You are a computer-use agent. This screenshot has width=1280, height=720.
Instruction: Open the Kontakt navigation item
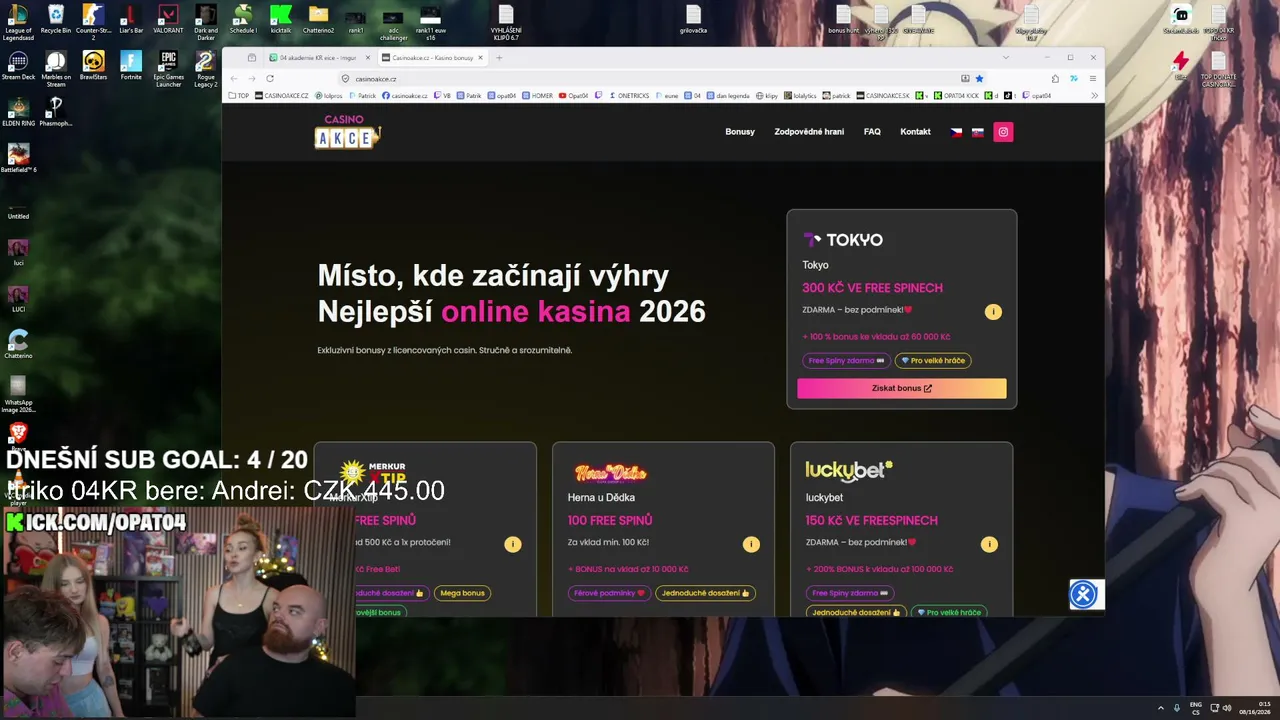915,132
